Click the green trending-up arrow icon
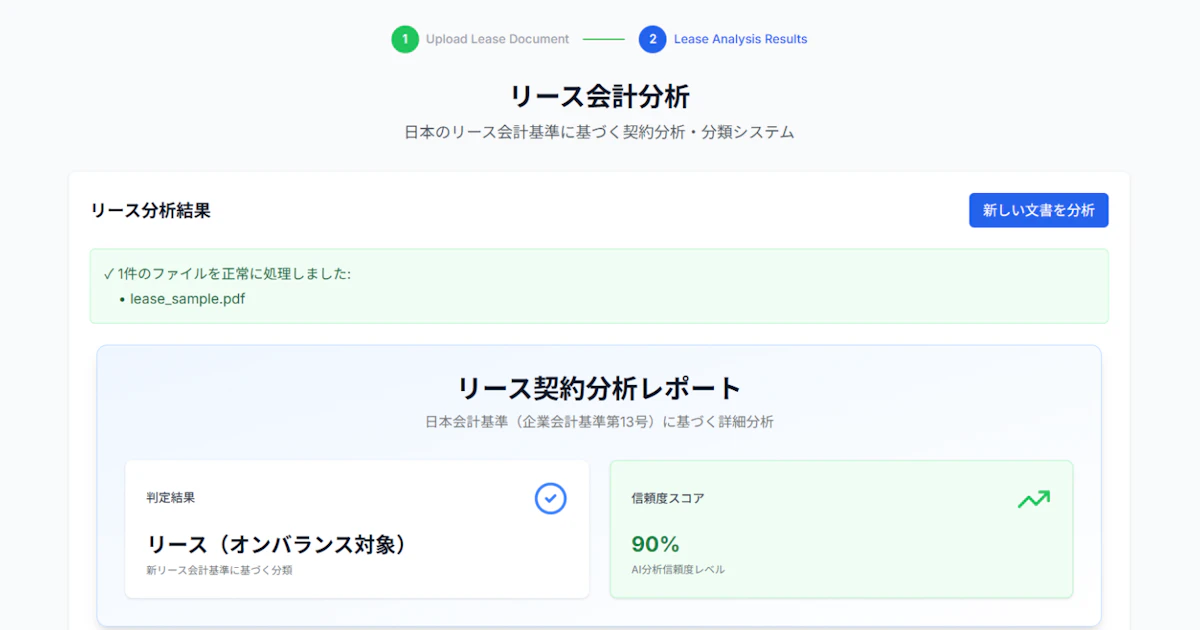The height and width of the screenshot is (630, 1200). coord(1033,498)
